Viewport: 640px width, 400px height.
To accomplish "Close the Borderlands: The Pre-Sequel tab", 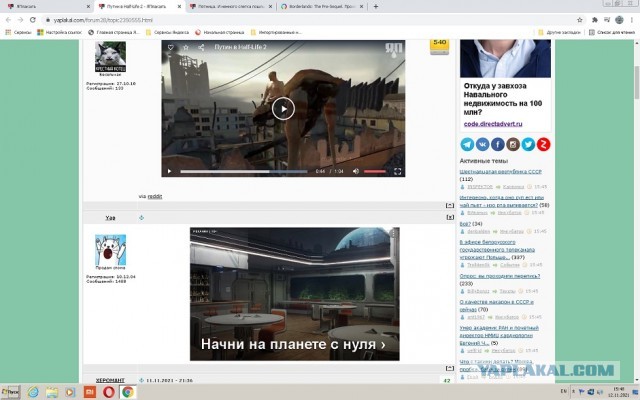I will pos(361,7).
